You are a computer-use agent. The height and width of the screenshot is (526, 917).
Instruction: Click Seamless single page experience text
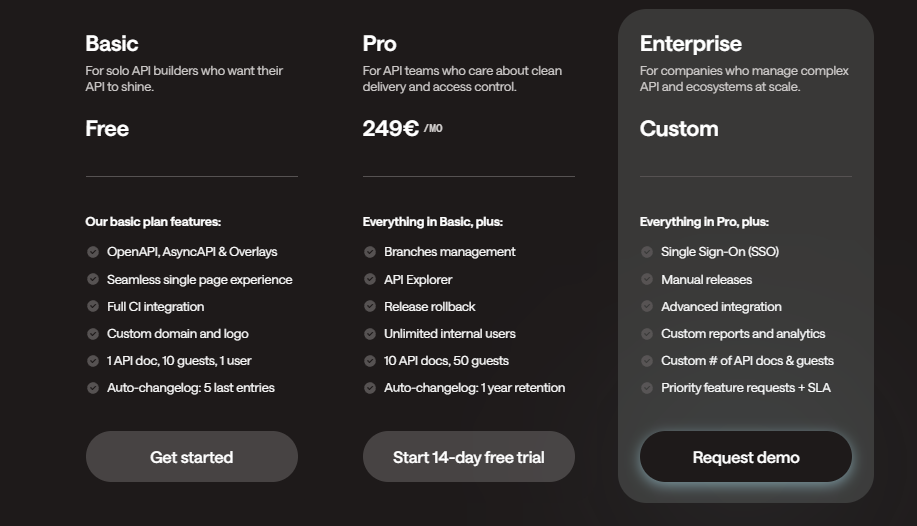(199, 280)
